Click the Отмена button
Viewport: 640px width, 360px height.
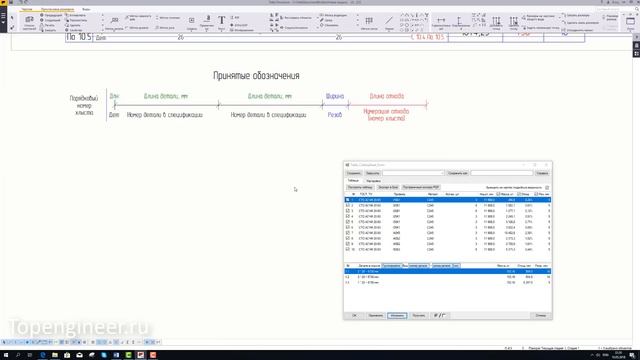(540, 316)
